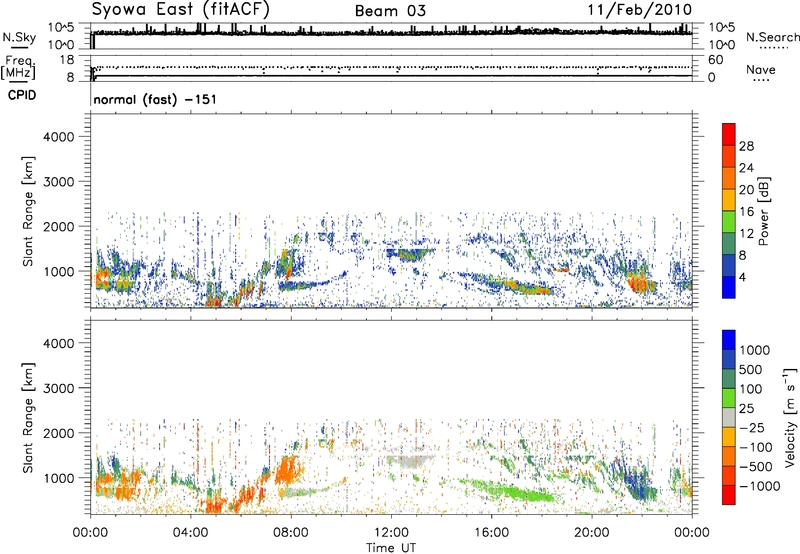Click the left '10^5' N.Sky axis tick

click(62, 28)
